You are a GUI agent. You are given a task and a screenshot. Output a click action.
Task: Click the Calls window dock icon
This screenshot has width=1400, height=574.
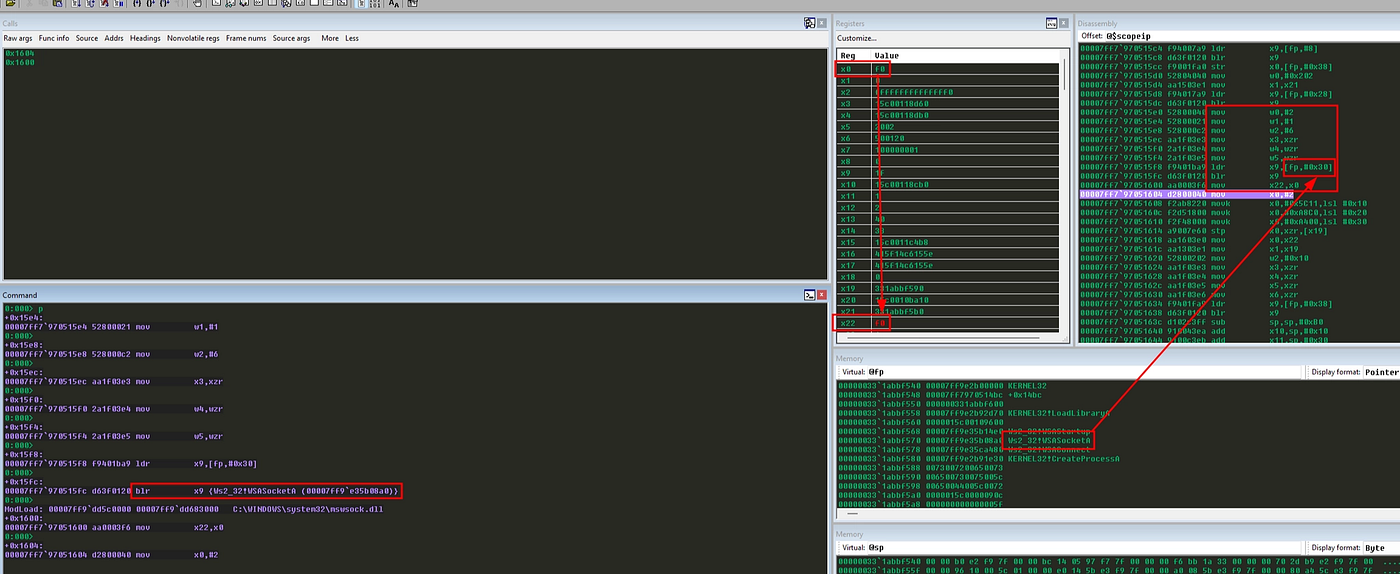[808, 23]
